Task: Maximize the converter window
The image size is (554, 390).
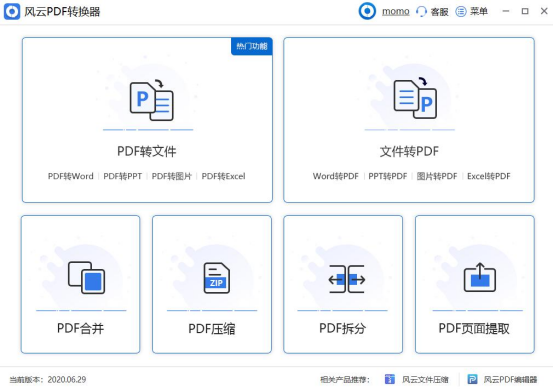Action: click(x=525, y=11)
